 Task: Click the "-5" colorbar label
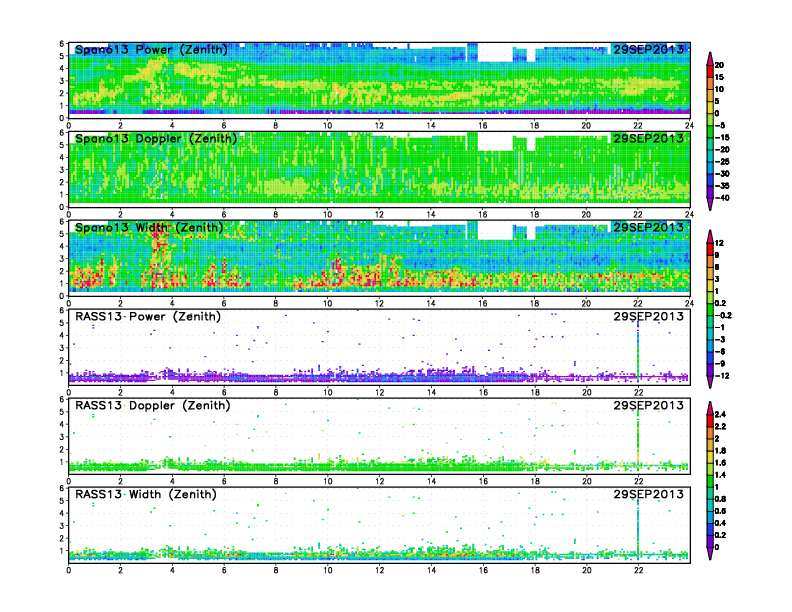point(720,126)
